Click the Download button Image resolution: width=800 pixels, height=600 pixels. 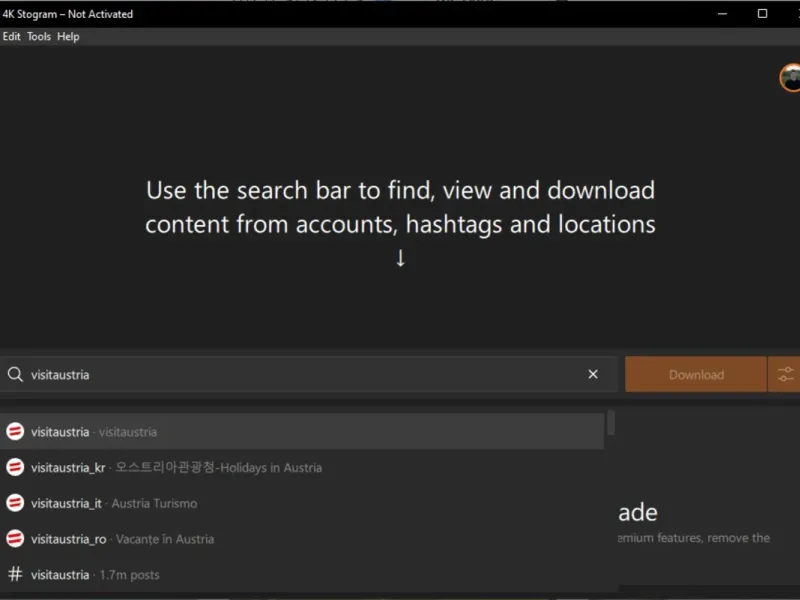click(x=696, y=374)
